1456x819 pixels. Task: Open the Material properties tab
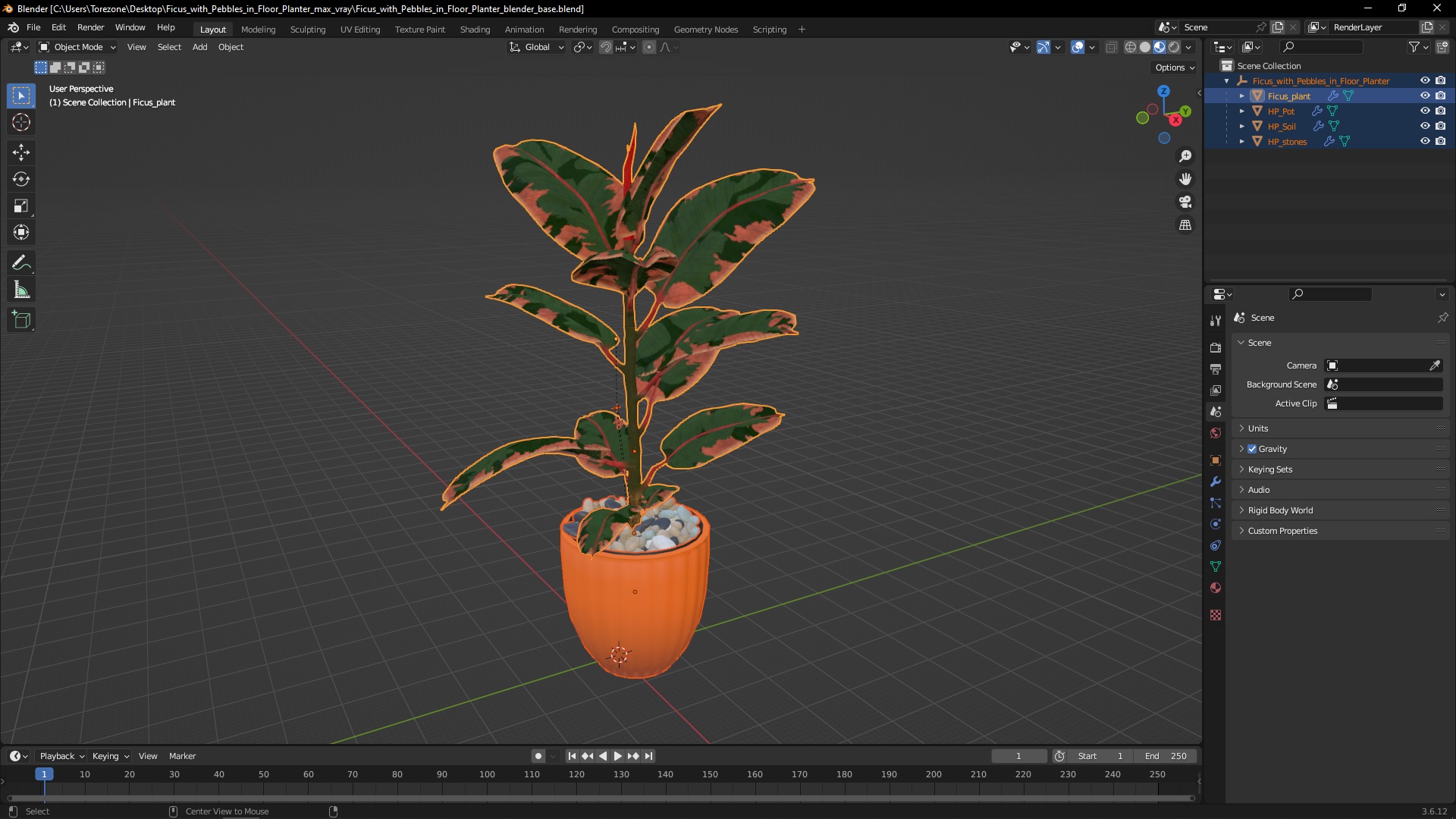(1216, 588)
